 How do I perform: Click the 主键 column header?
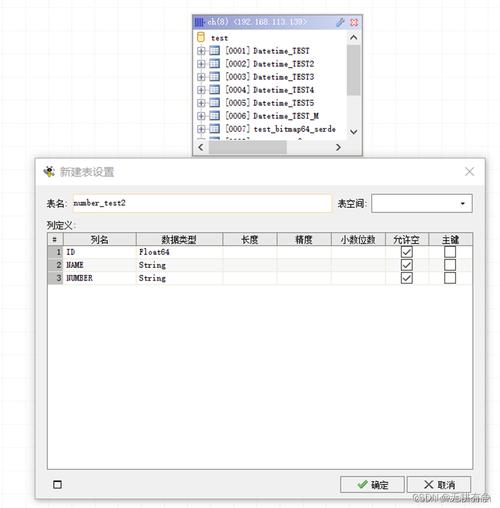coord(450,239)
